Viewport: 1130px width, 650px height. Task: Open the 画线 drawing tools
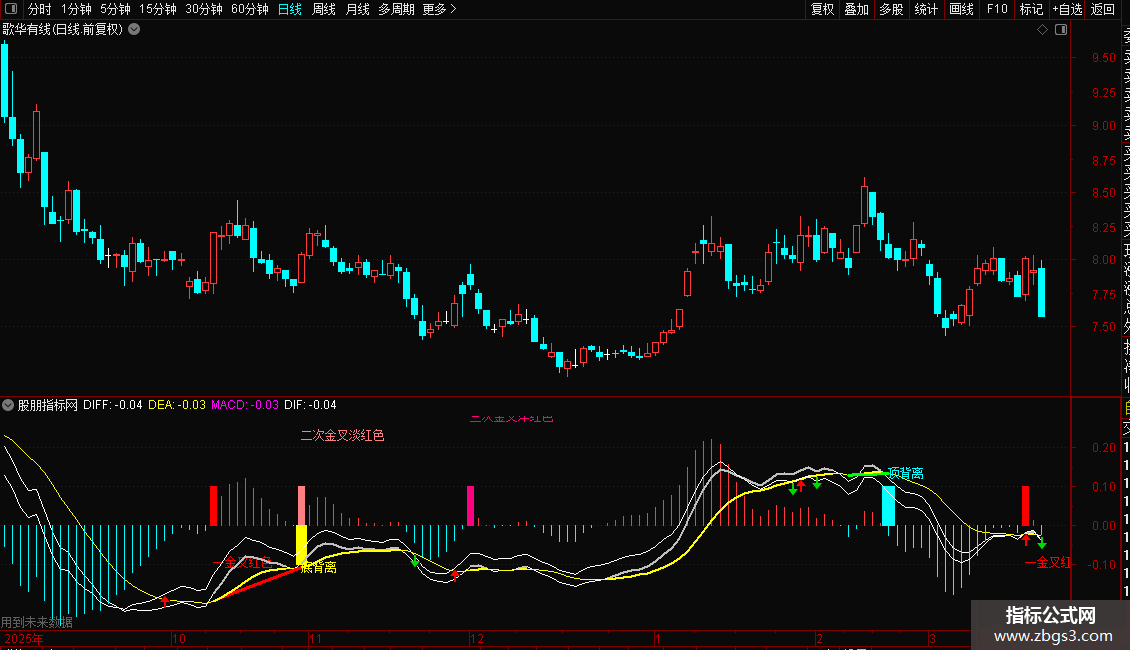pos(961,9)
